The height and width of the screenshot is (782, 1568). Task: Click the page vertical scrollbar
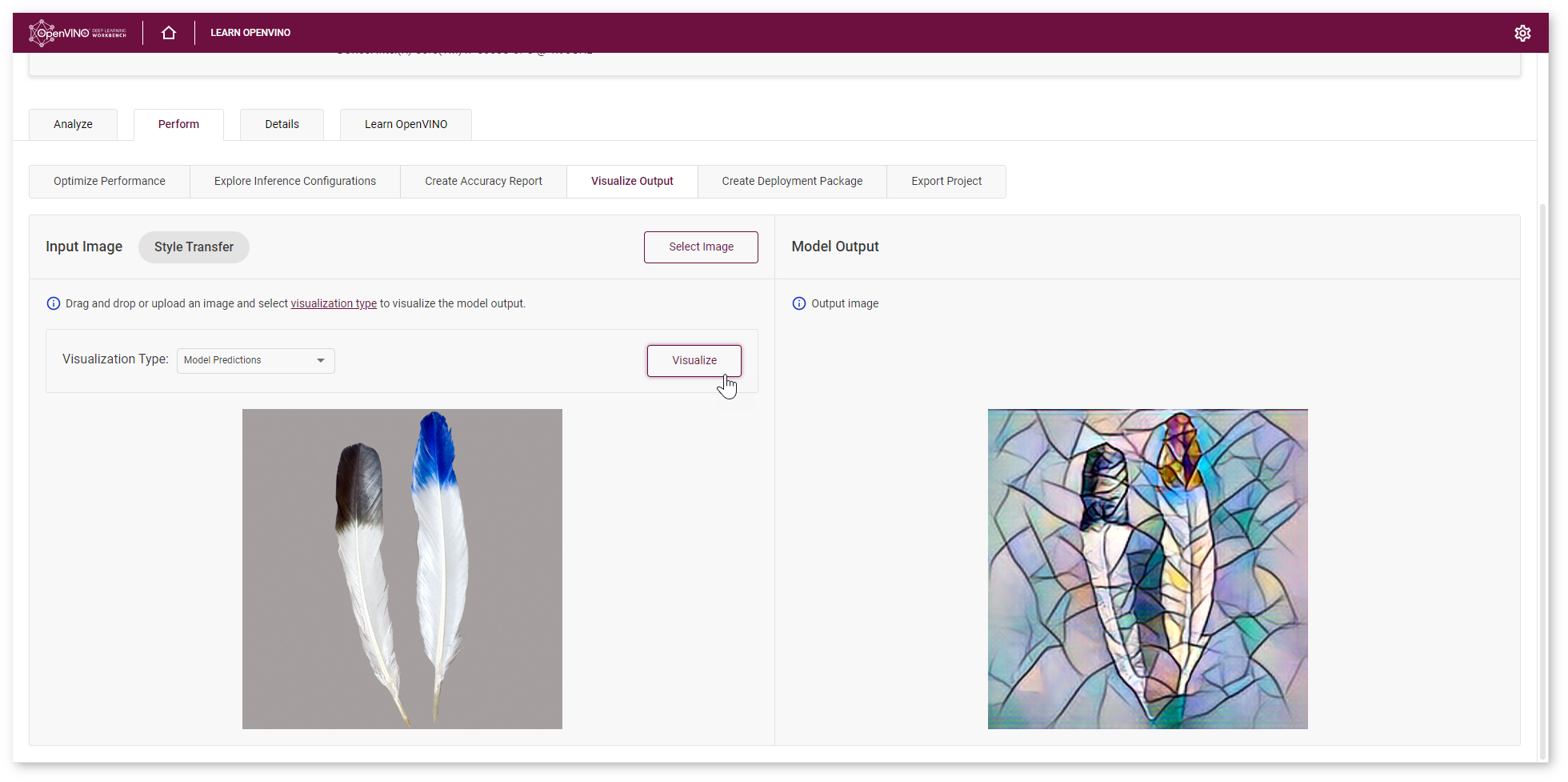point(1543,480)
